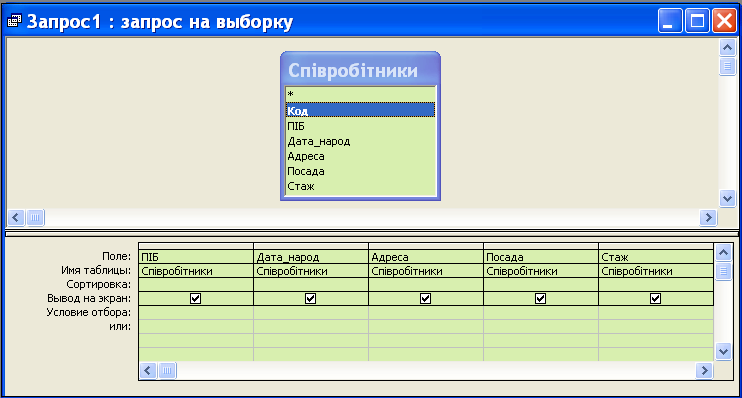
Task: Click the column selector bar above ПІБ
Action: tap(196, 246)
